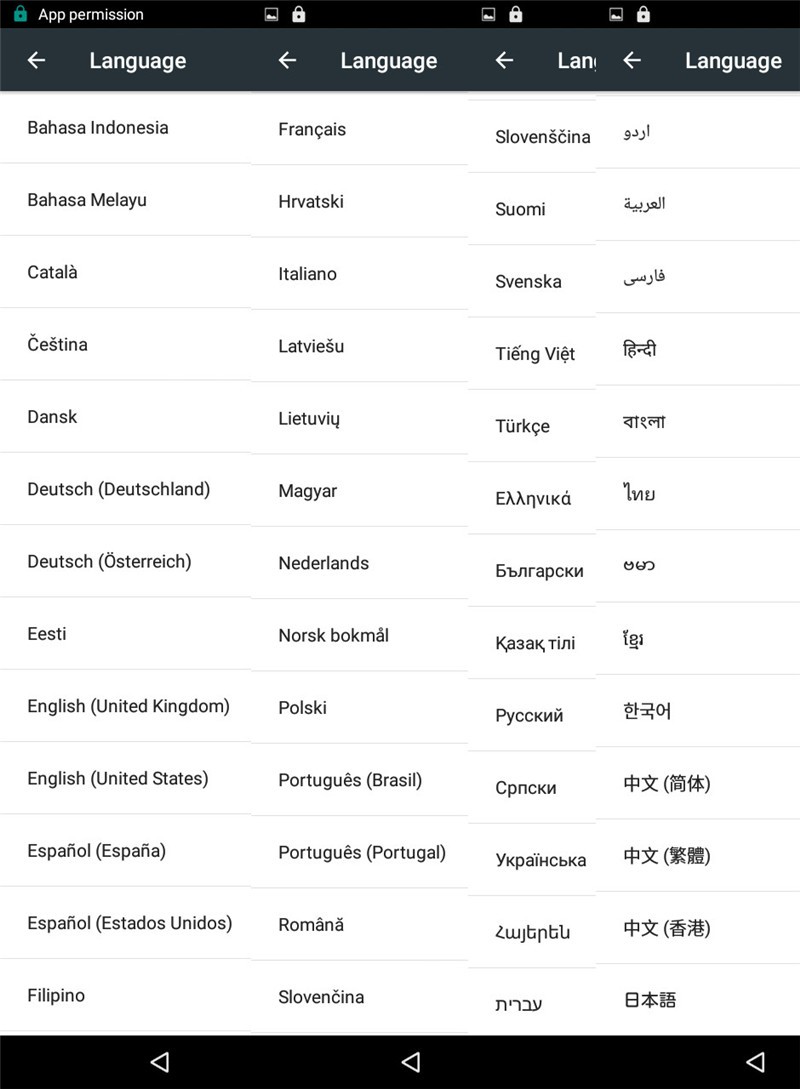Screen dimensions: 800x1089
Task: Select Русский language entry
Action: [x=529, y=716]
